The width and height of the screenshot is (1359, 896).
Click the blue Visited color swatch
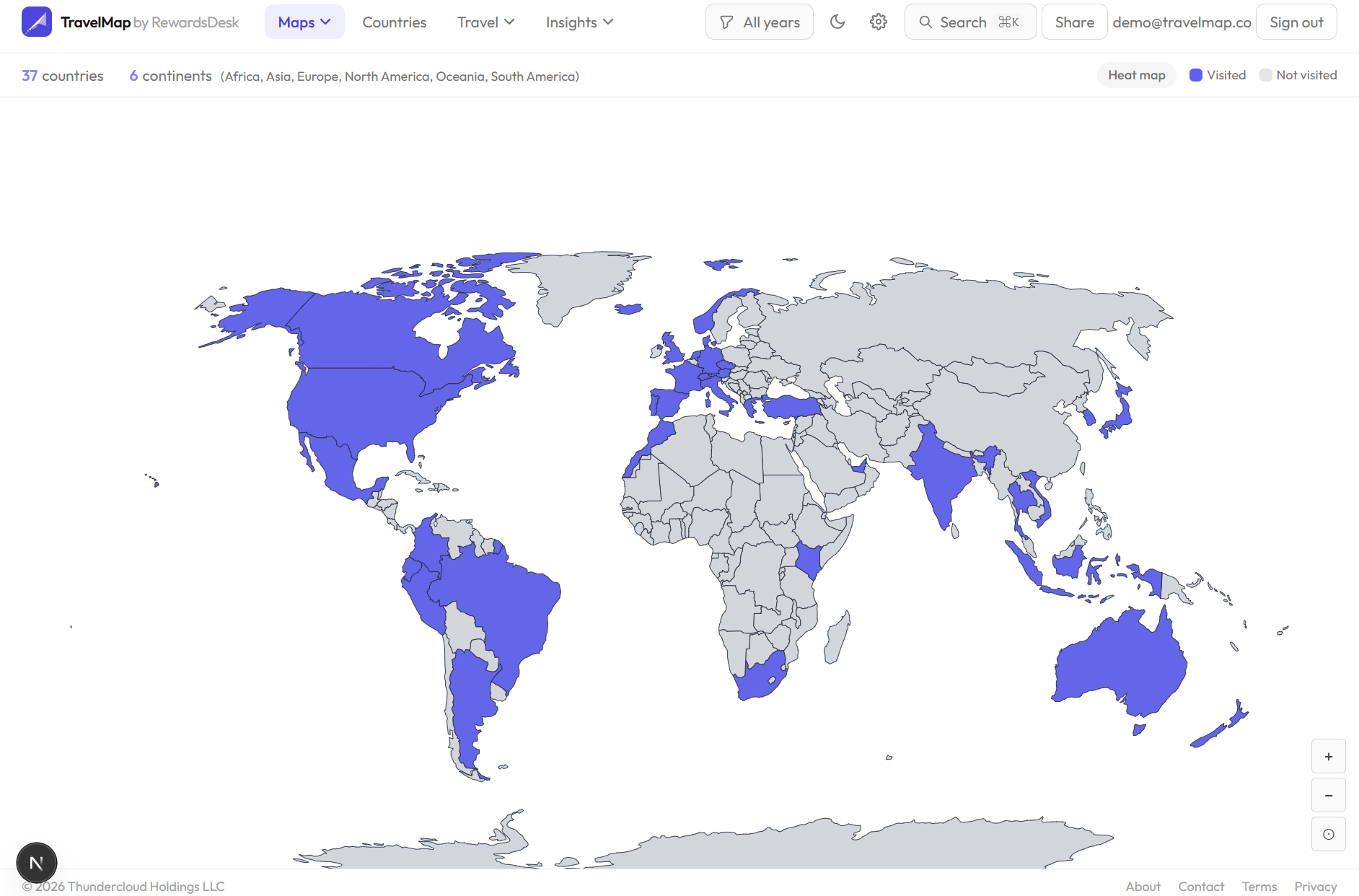click(1197, 74)
